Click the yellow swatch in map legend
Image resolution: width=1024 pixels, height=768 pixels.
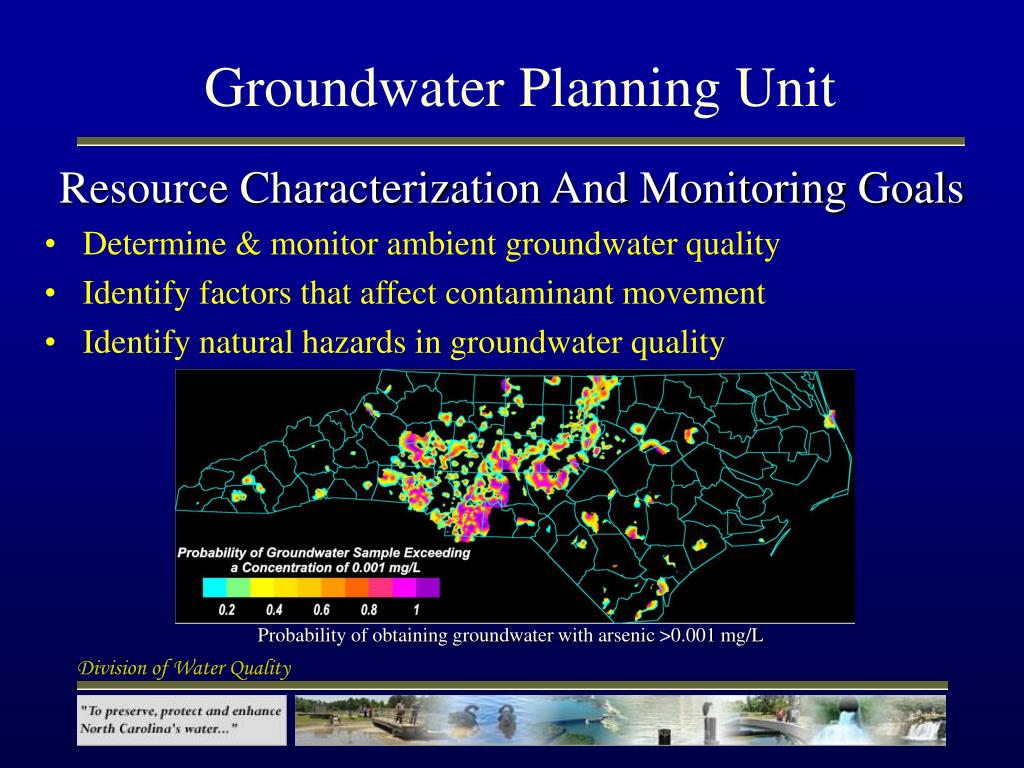tap(262, 588)
